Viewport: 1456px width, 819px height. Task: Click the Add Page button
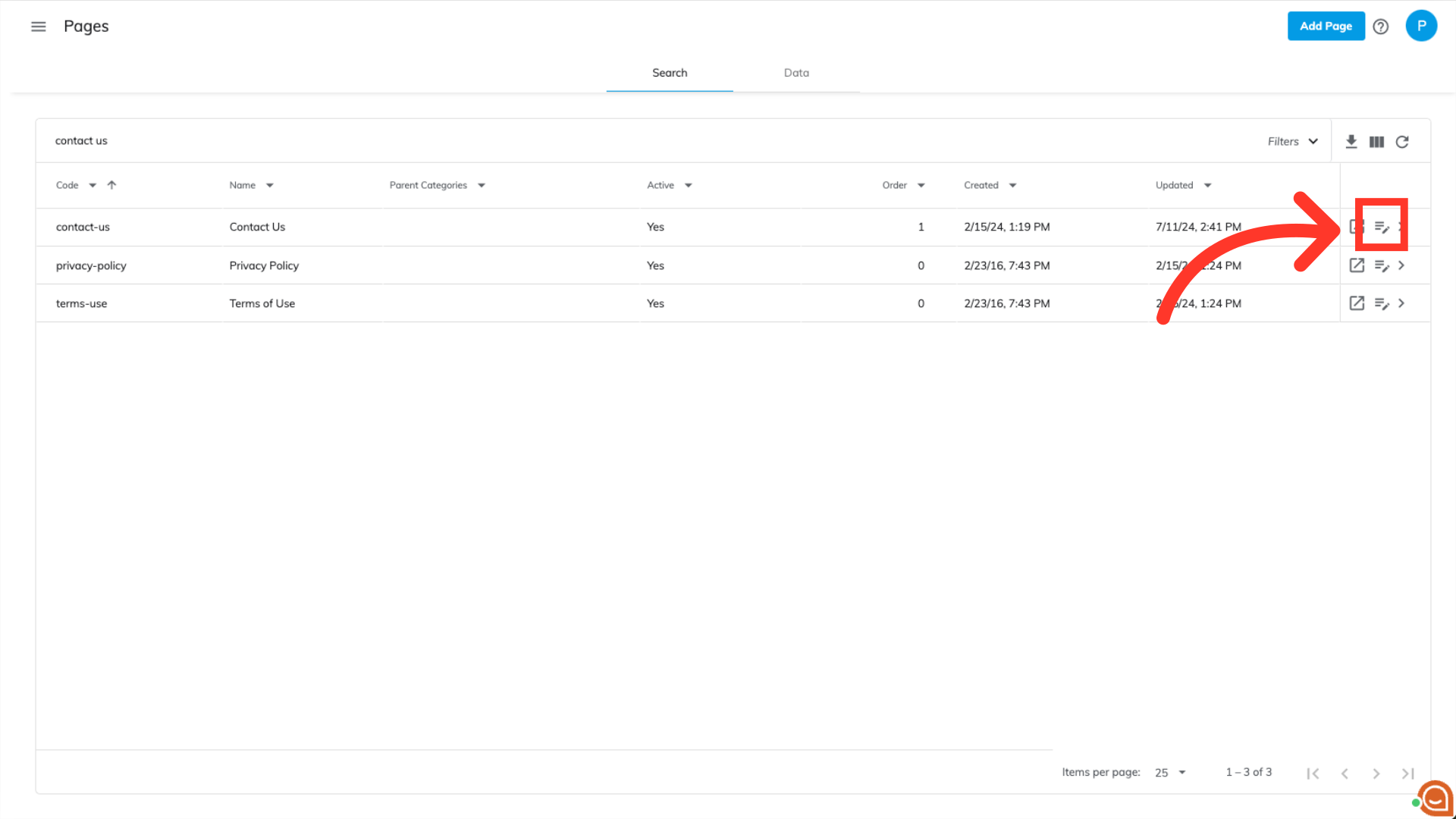pyautogui.click(x=1326, y=26)
